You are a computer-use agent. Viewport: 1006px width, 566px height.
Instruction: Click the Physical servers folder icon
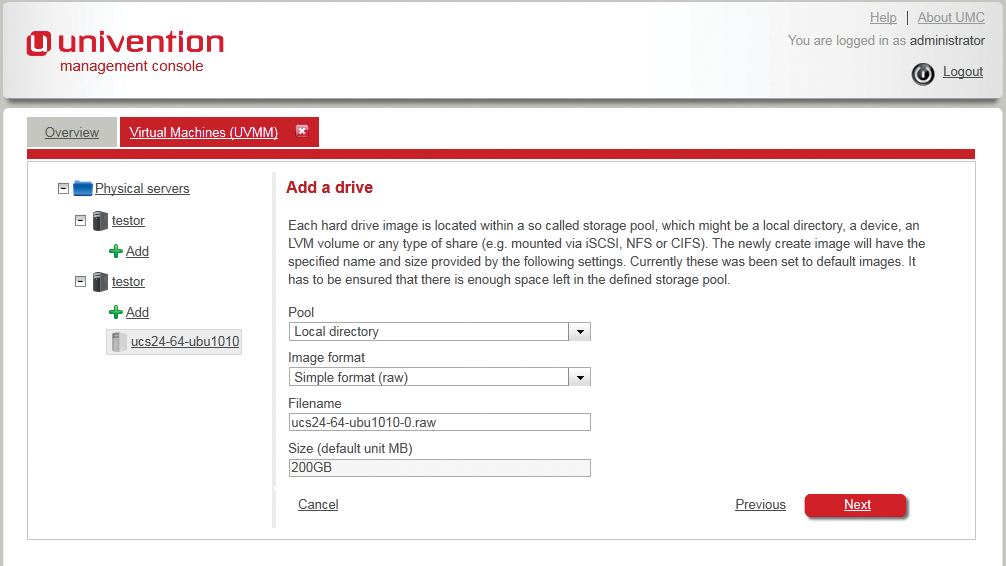click(83, 188)
